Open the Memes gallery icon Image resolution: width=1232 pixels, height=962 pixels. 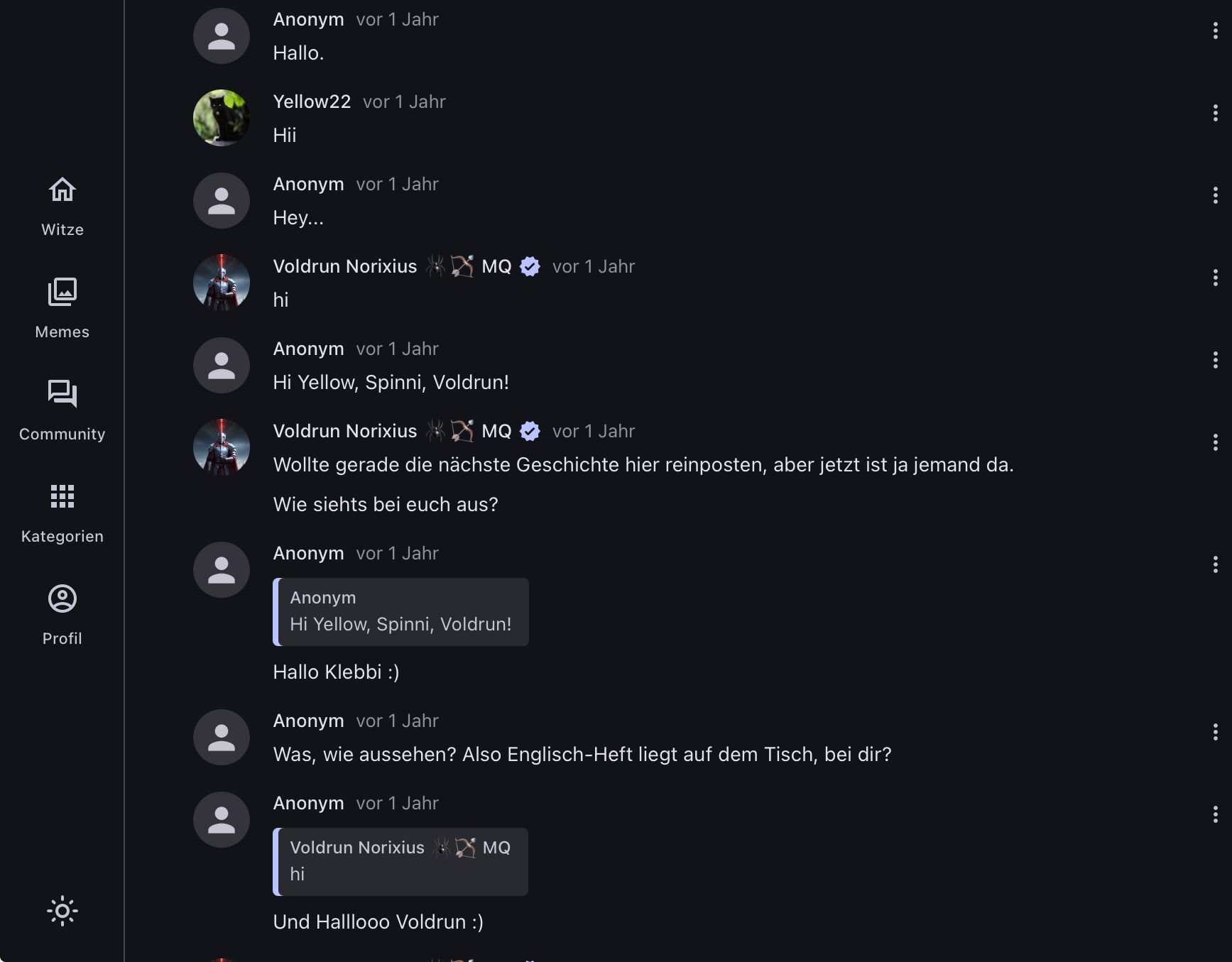[x=62, y=292]
